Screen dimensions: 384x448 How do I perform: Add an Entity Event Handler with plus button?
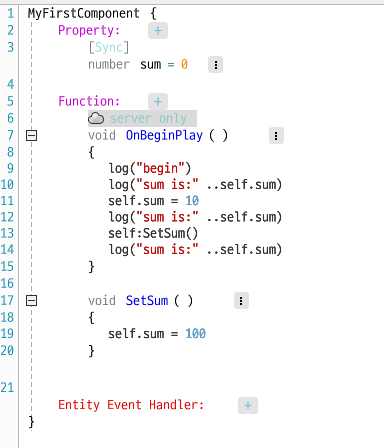[248, 405]
